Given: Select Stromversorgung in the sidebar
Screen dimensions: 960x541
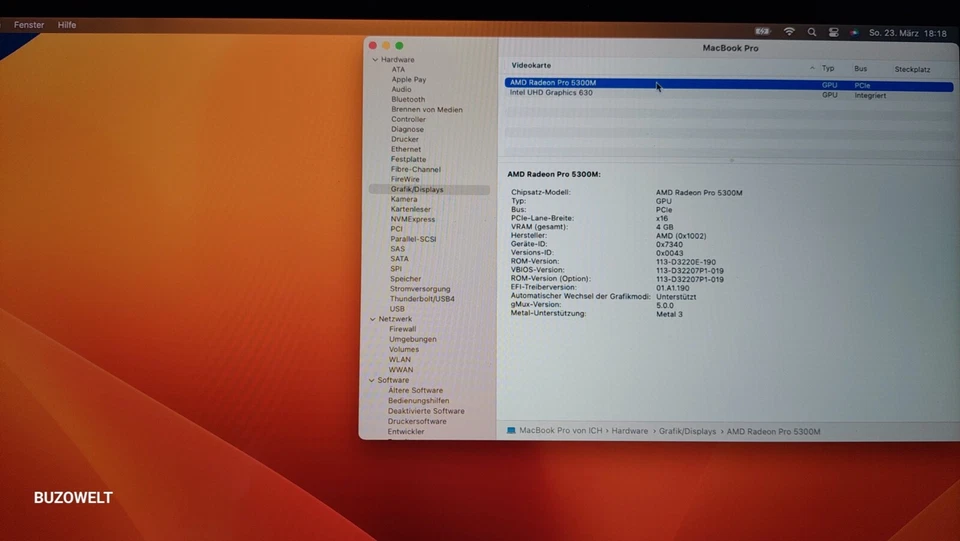Looking at the screenshot, I should [419, 289].
